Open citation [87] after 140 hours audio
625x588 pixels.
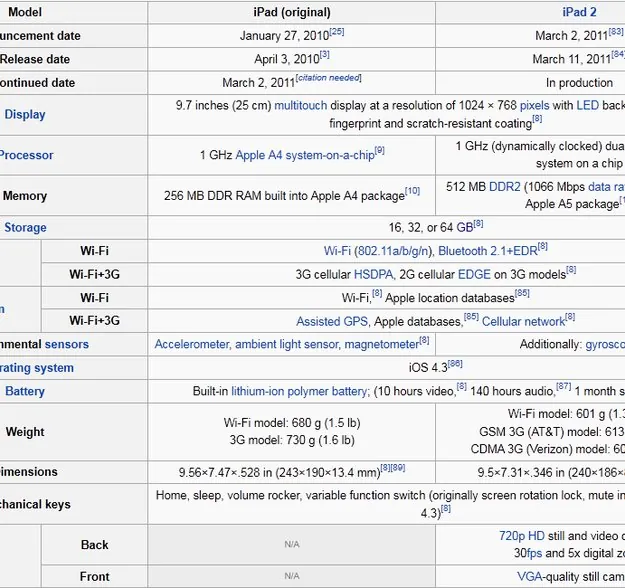[564, 387]
